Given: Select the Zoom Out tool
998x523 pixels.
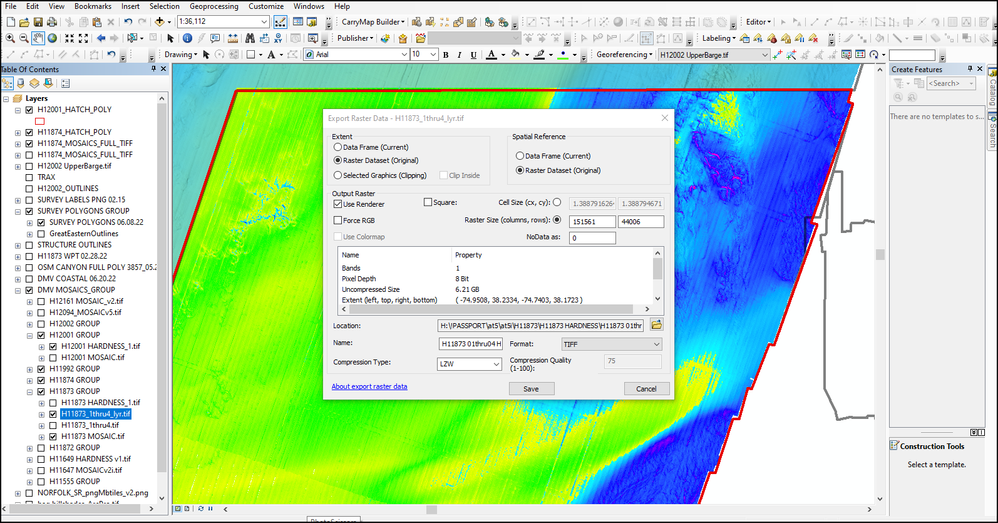Looking at the screenshot, I should 24,38.
